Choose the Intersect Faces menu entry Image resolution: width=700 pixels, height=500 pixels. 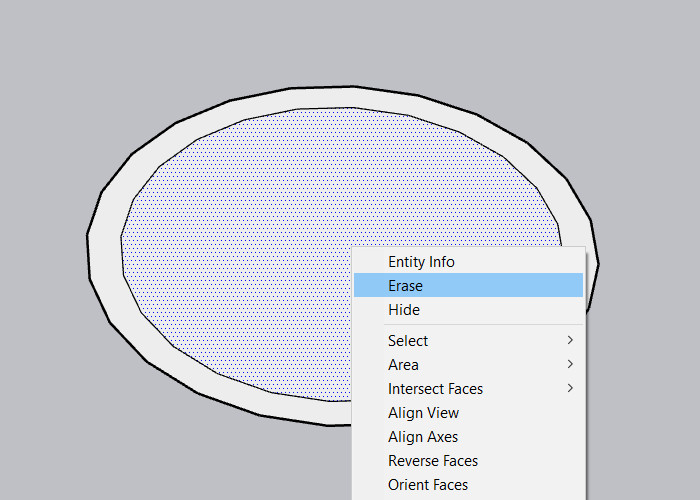click(x=435, y=389)
